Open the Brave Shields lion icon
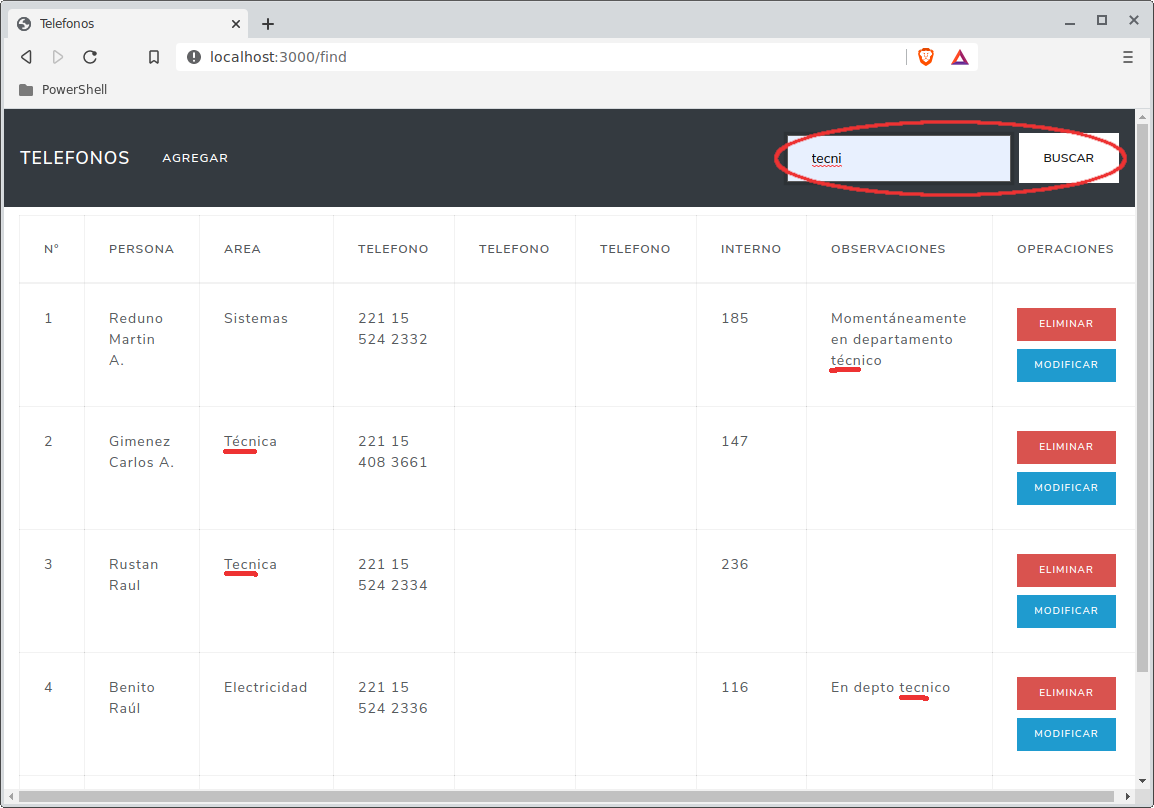Image resolution: width=1154 pixels, height=808 pixels. 926,57
